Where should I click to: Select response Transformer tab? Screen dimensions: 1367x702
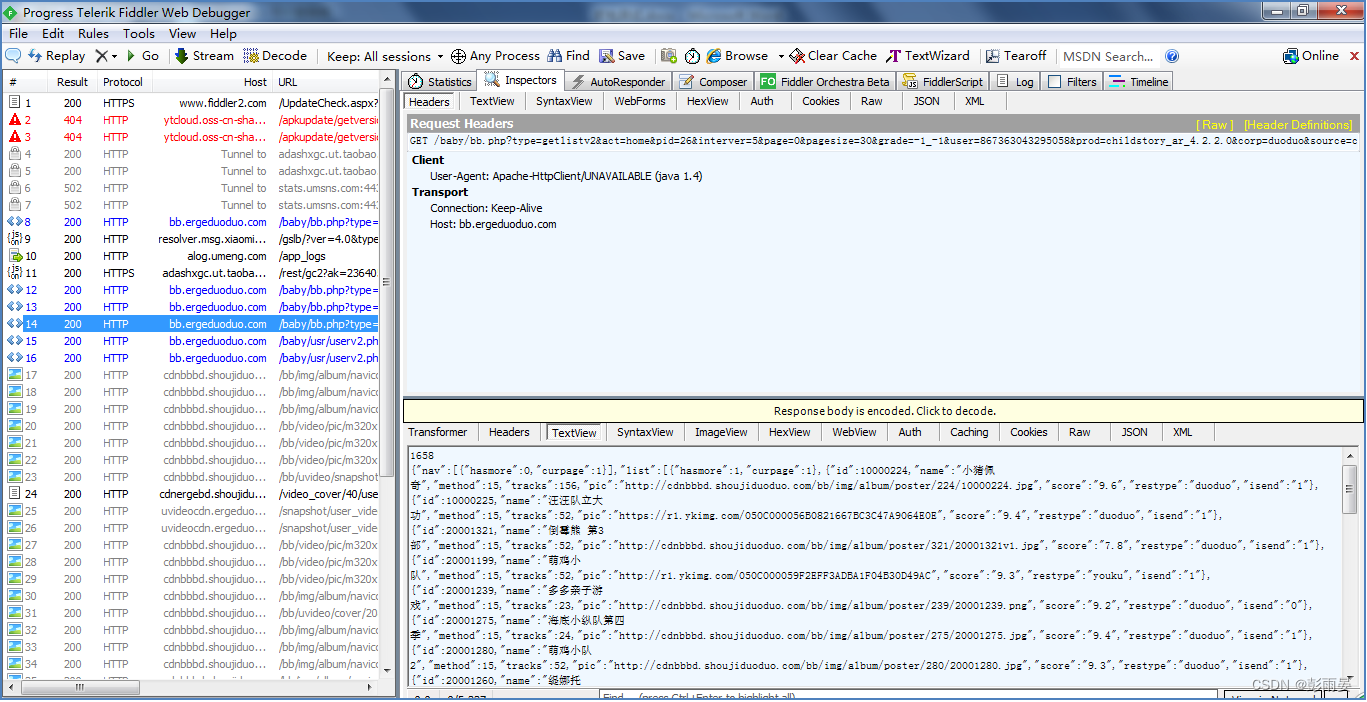coord(437,432)
